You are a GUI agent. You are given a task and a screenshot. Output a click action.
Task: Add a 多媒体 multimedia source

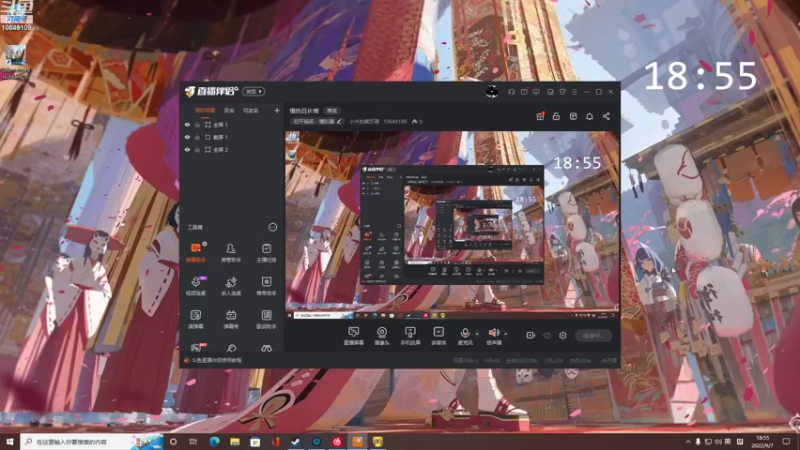point(438,336)
